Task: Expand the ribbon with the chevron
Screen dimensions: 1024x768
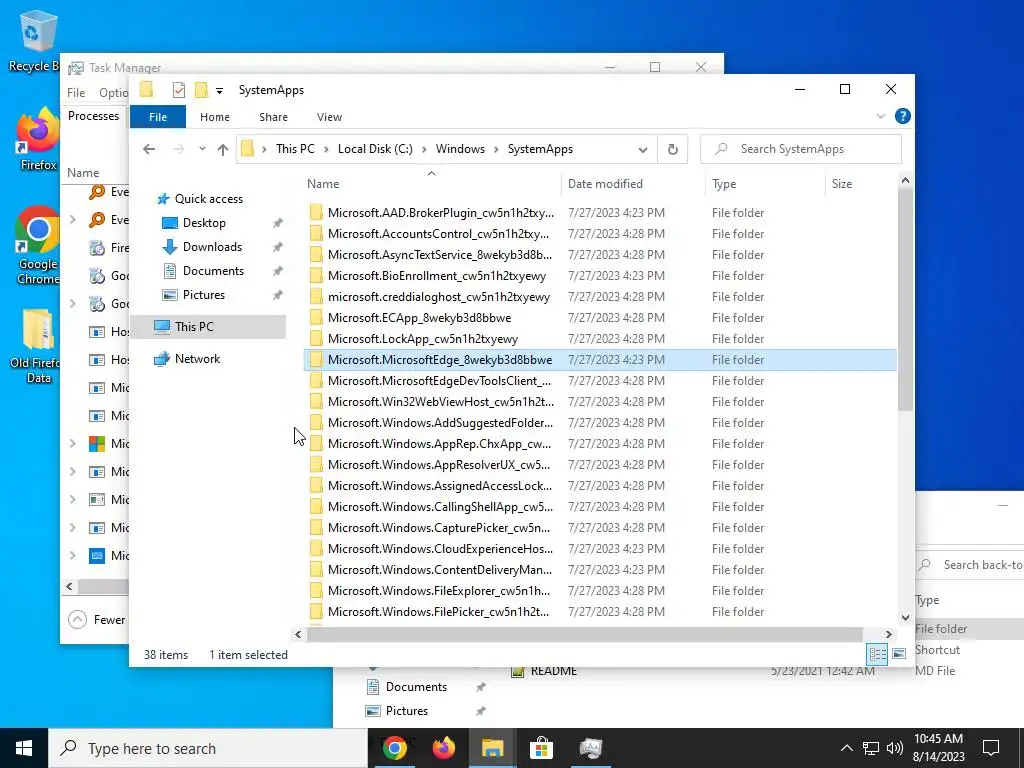Action: 881,116
